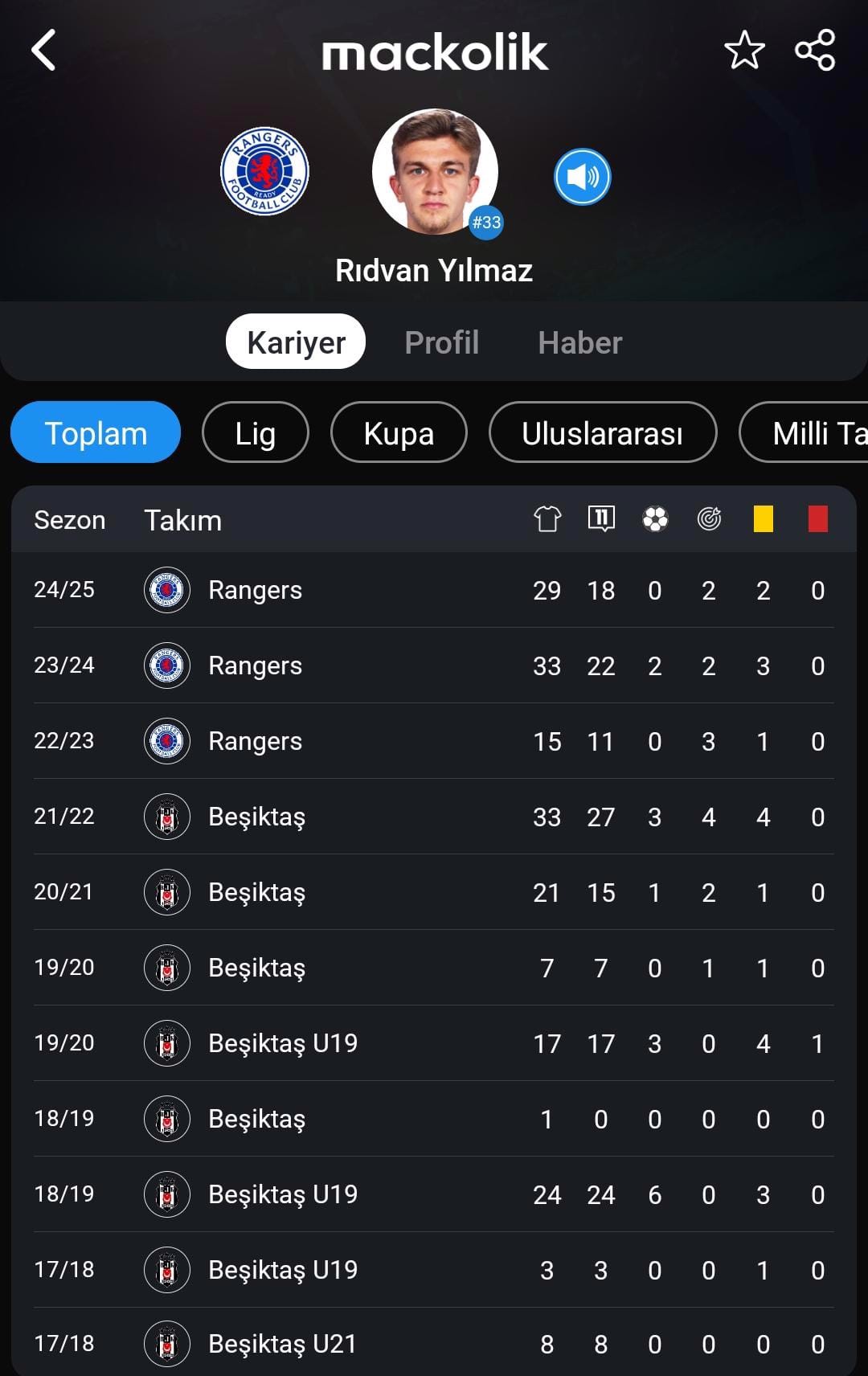This screenshot has width=868, height=1376.
Task: Tap Rıdvan Yılmaz's profile photo
Action: tap(435, 172)
